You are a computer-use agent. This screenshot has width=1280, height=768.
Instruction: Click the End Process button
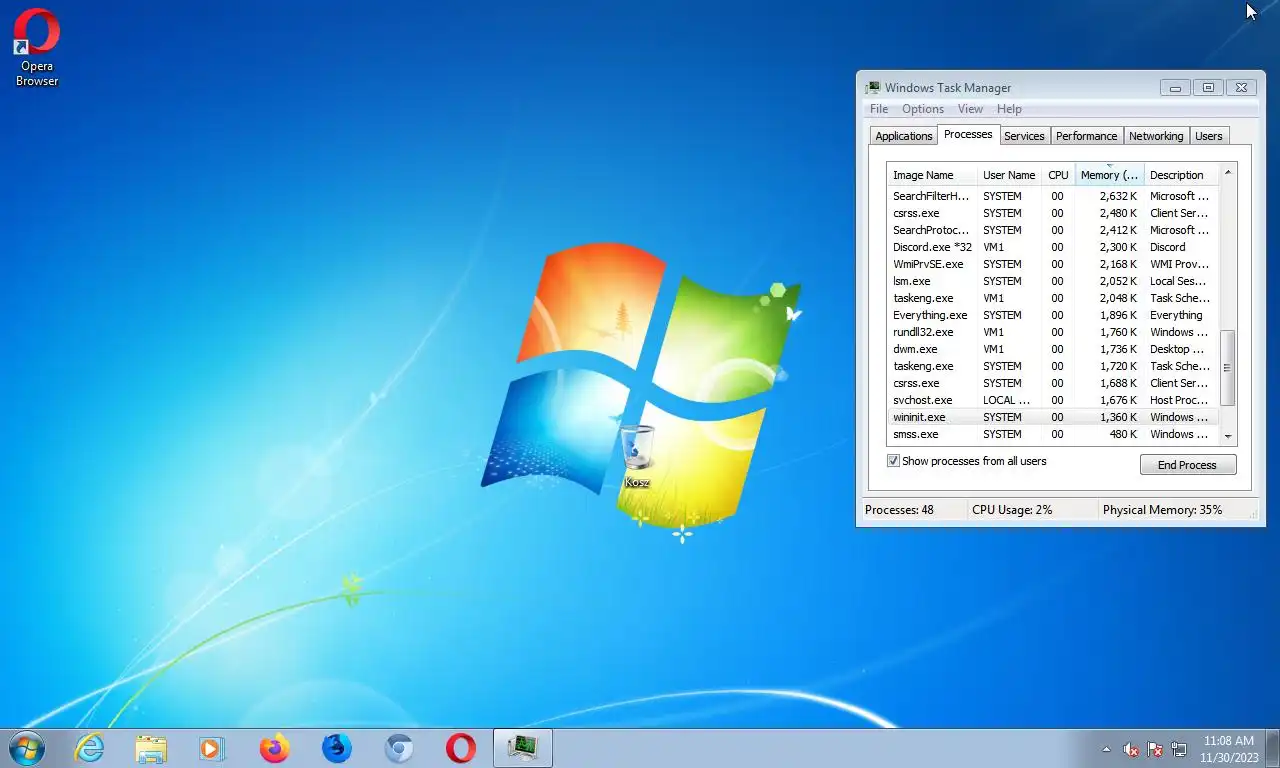[1188, 465]
